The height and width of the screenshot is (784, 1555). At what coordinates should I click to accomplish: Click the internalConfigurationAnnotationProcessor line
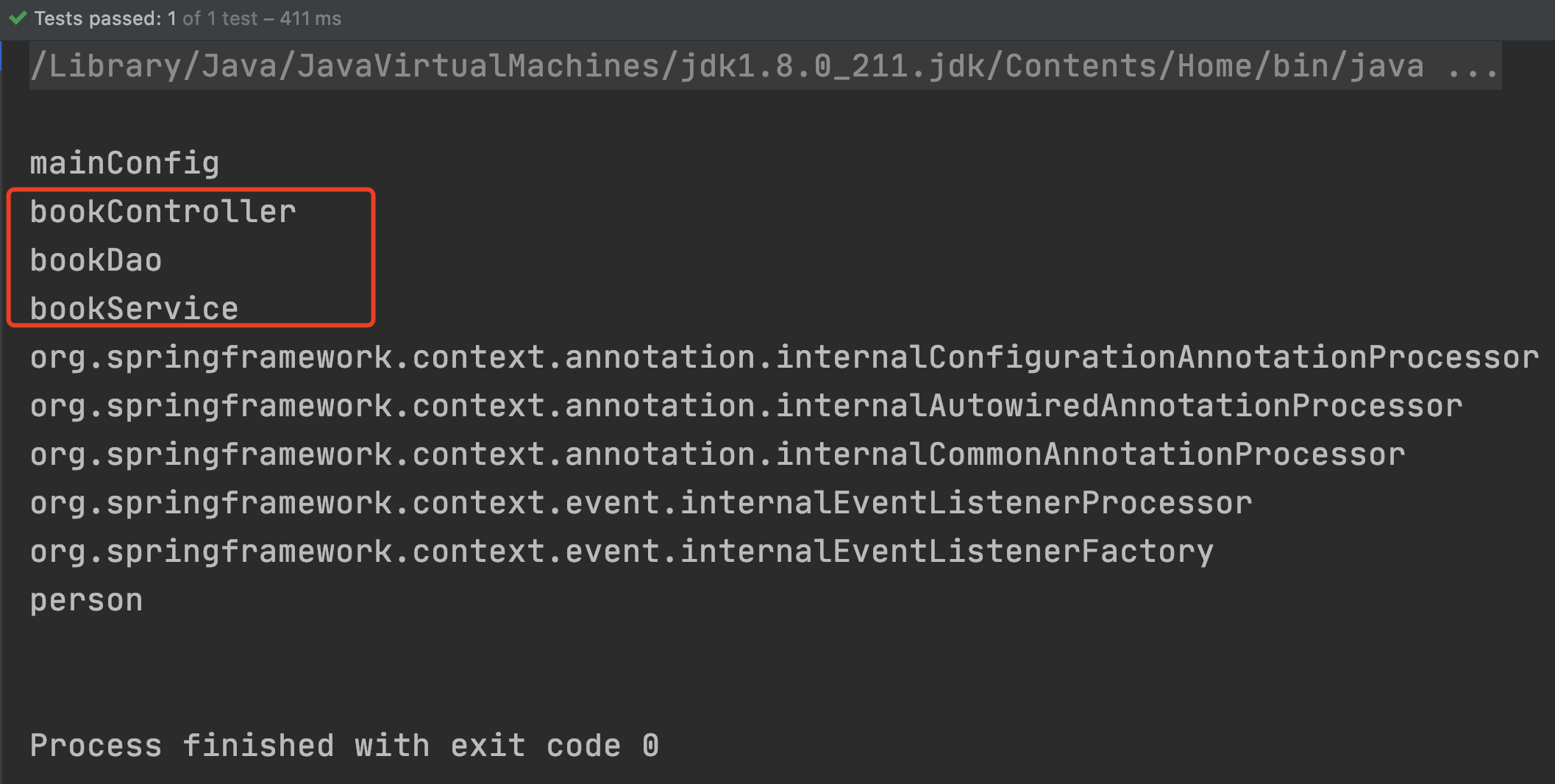click(x=784, y=357)
